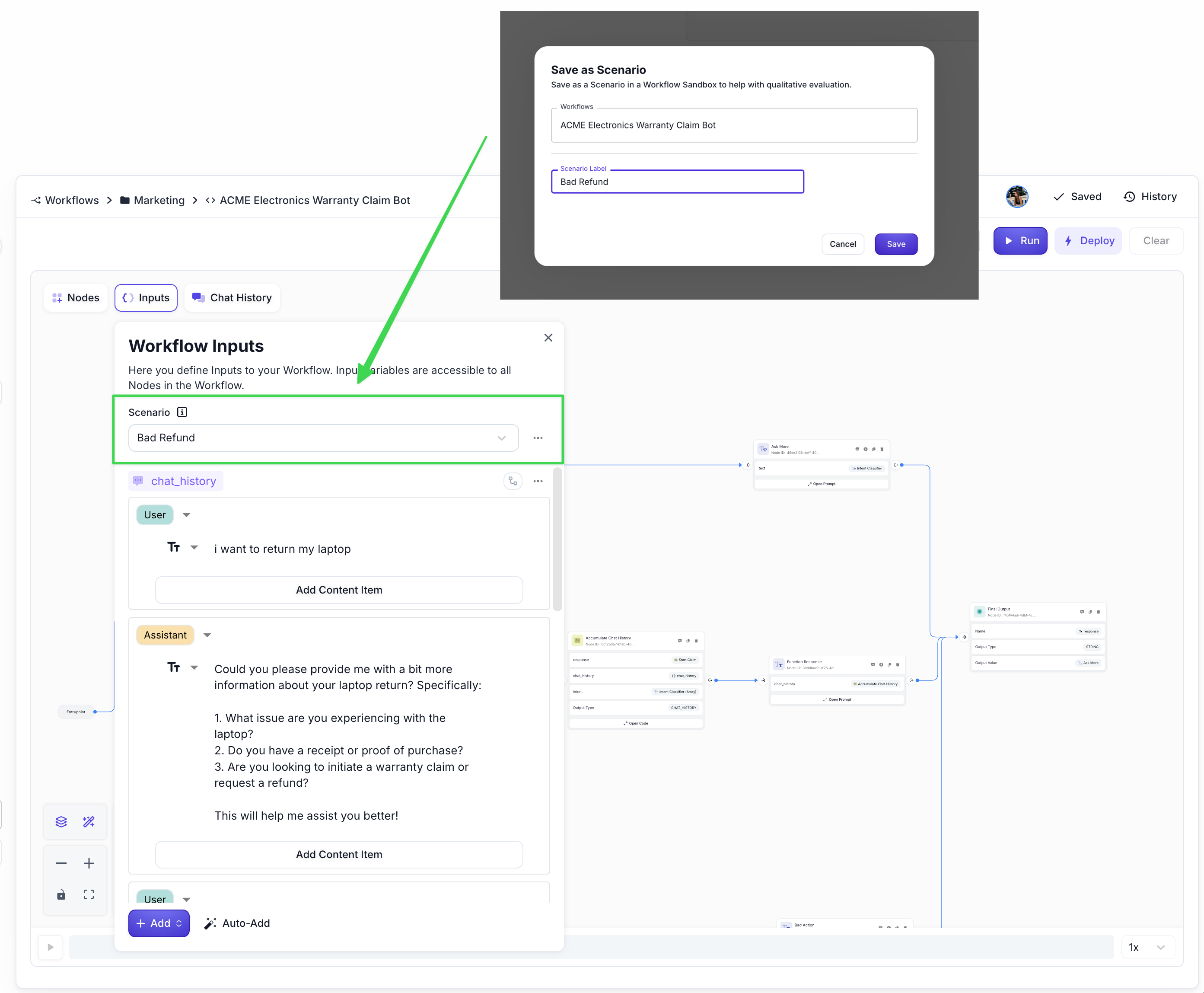Image resolution: width=1204 pixels, height=993 pixels.
Task: Click the Deploy button
Action: pyautogui.click(x=1088, y=241)
